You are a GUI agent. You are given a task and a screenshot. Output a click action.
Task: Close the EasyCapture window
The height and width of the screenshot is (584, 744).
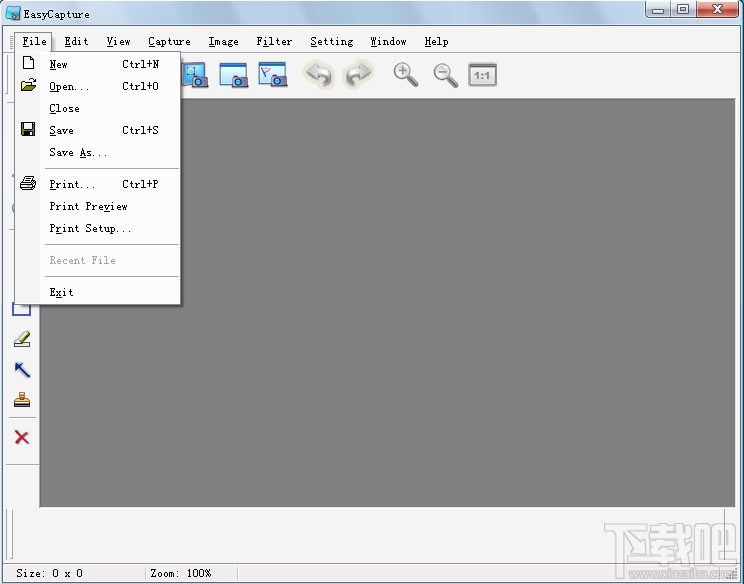coord(718,9)
